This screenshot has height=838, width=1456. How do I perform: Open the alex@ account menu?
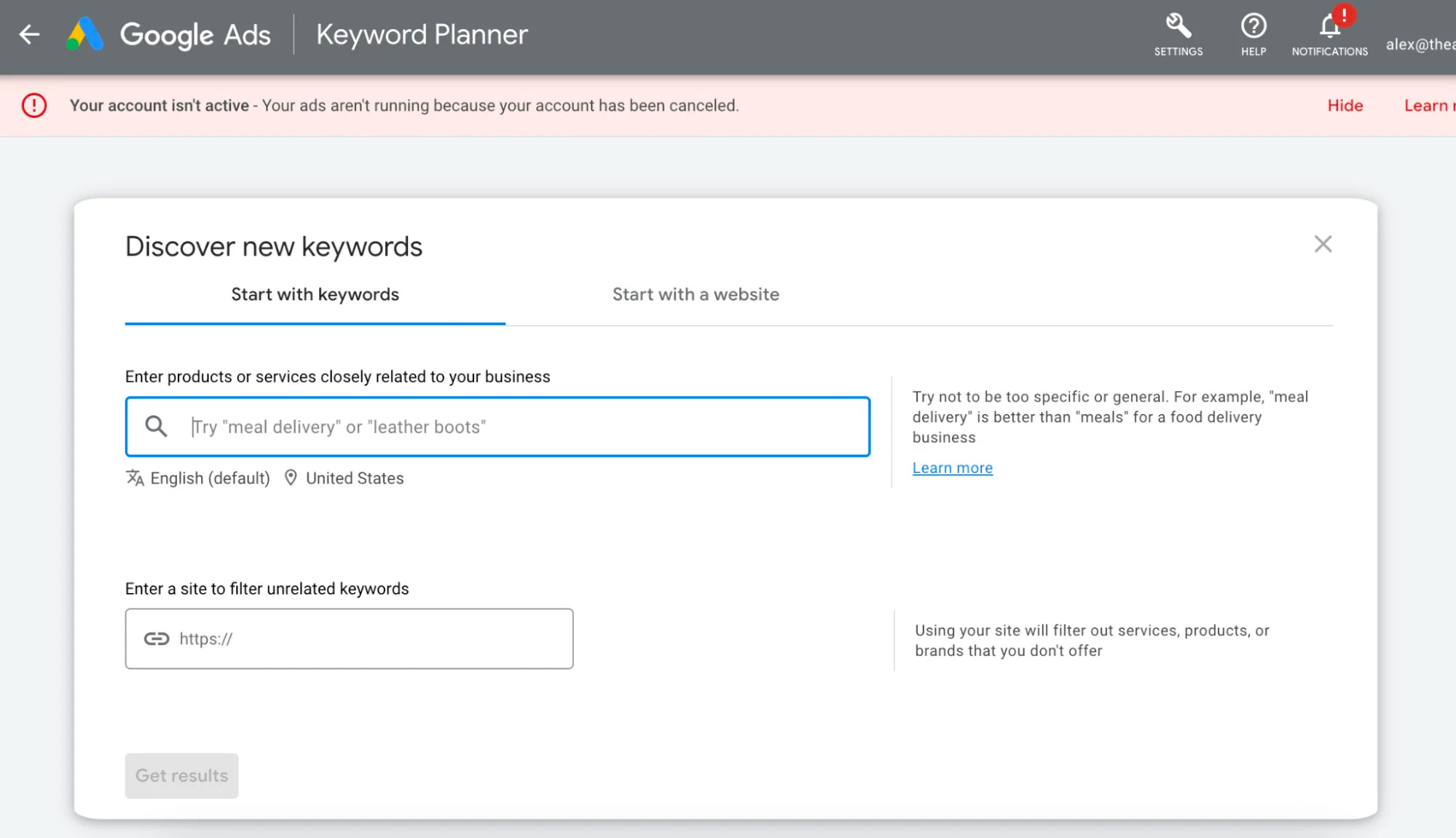1420,44
